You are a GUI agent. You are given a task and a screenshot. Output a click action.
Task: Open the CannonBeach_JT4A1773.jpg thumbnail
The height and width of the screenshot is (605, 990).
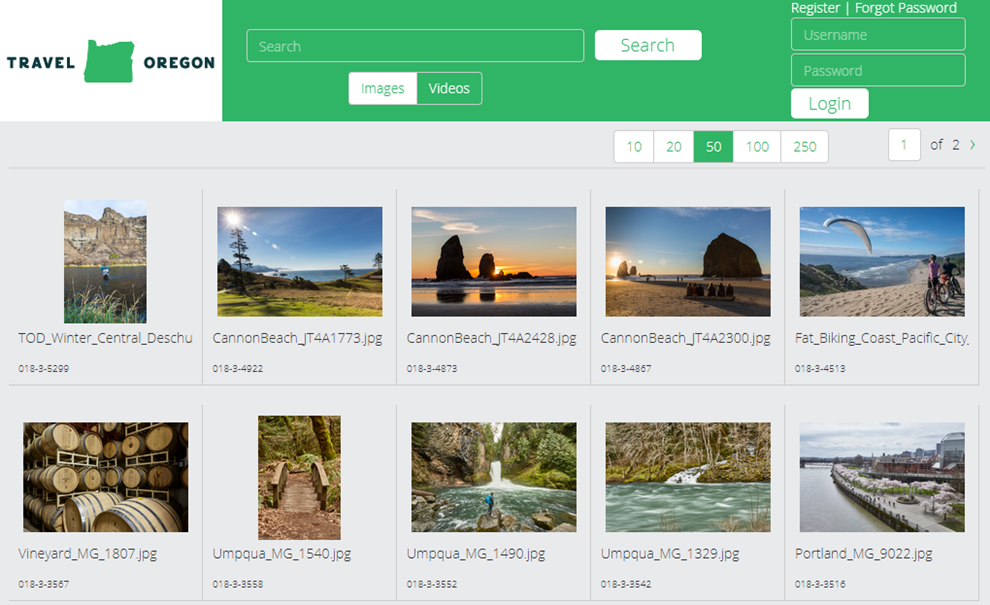tap(299, 260)
